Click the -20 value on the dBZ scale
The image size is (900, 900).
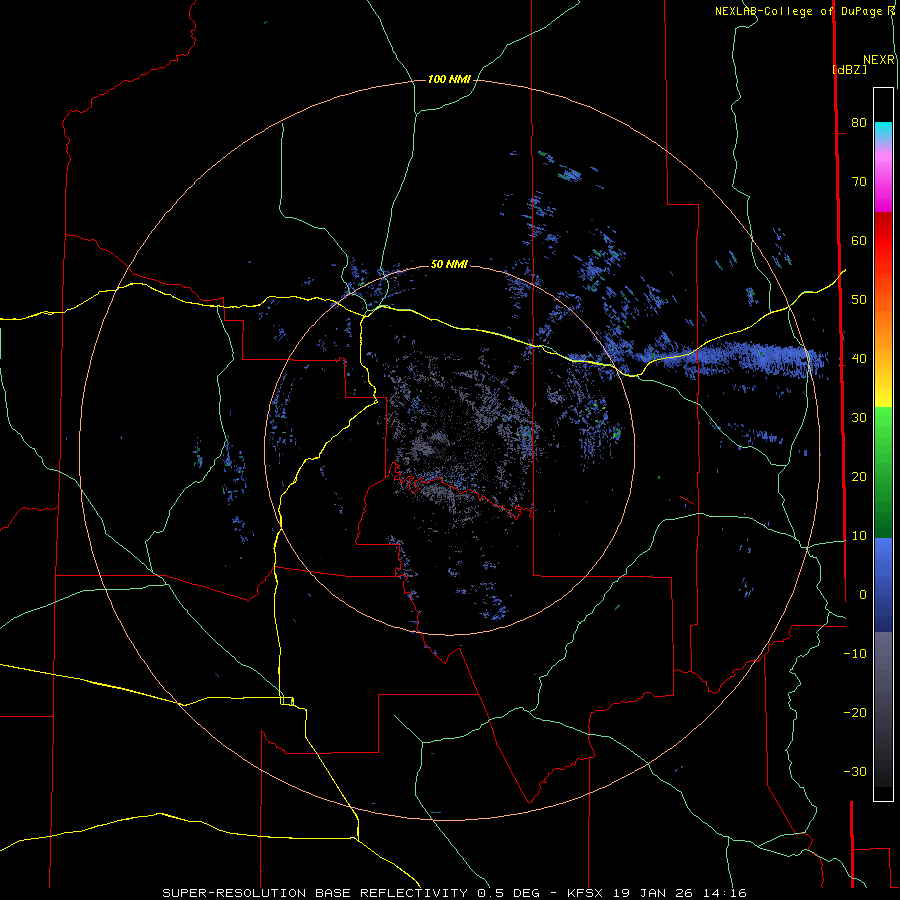pos(855,713)
